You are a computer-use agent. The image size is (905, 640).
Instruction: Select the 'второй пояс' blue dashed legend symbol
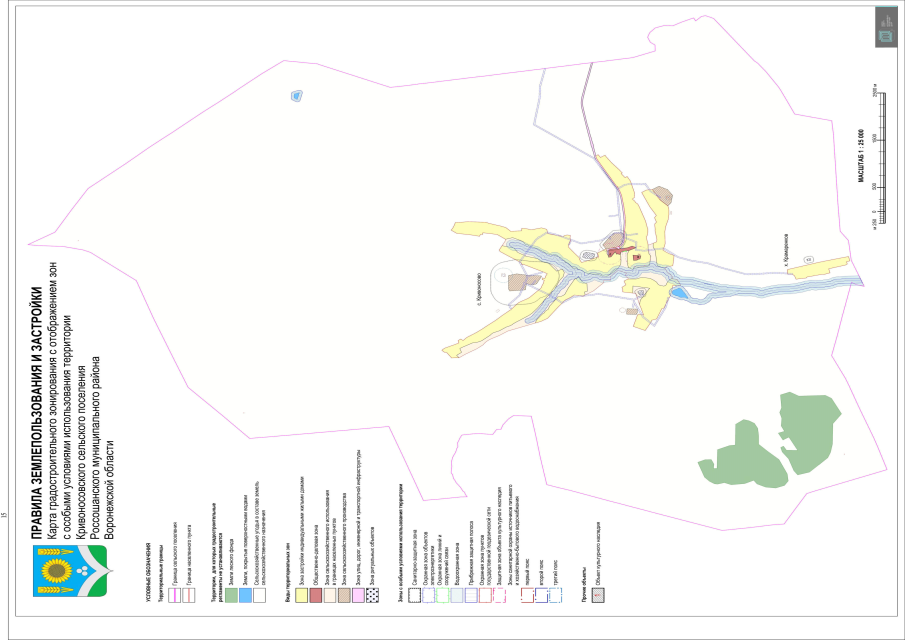(541, 595)
